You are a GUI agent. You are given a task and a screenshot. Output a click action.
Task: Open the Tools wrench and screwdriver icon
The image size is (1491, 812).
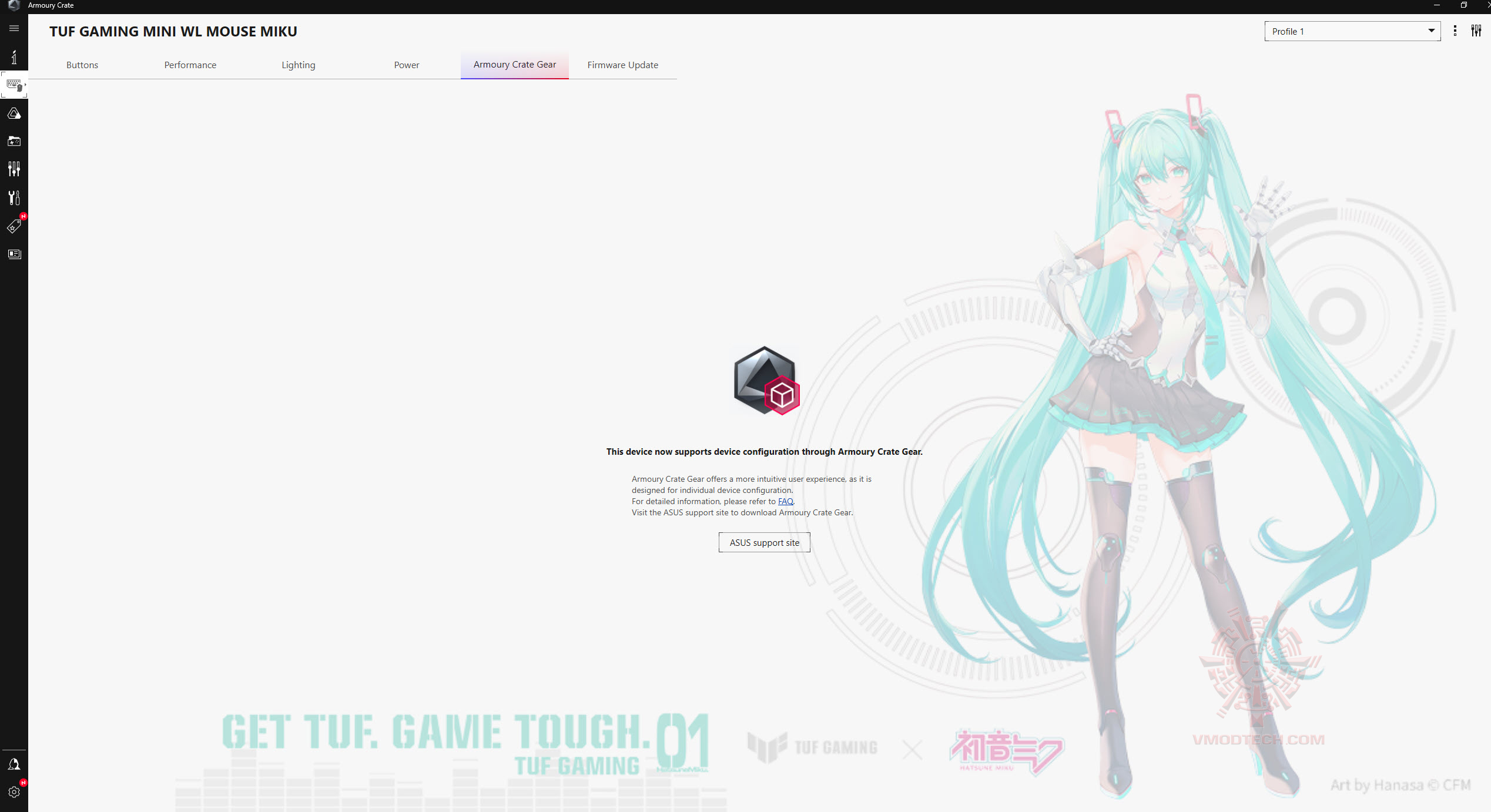click(x=14, y=197)
